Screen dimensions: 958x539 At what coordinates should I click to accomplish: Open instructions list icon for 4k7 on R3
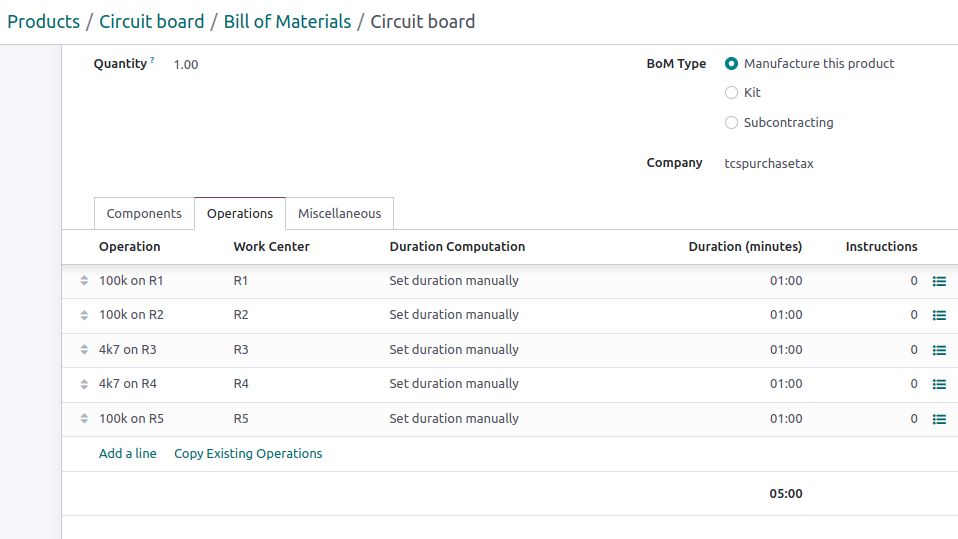point(939,350)
